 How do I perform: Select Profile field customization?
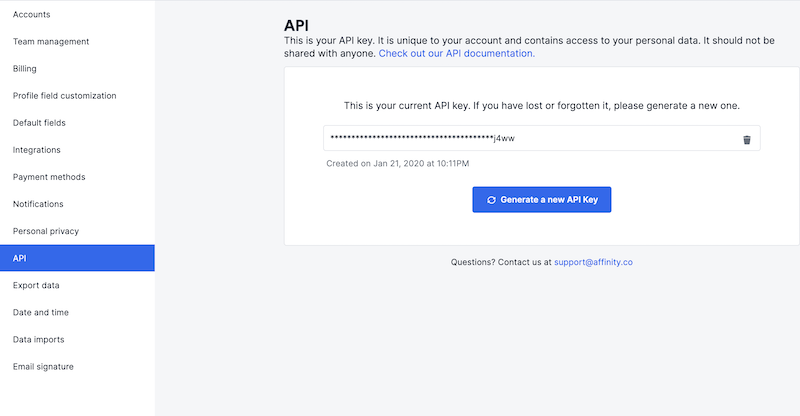point(65,96)
